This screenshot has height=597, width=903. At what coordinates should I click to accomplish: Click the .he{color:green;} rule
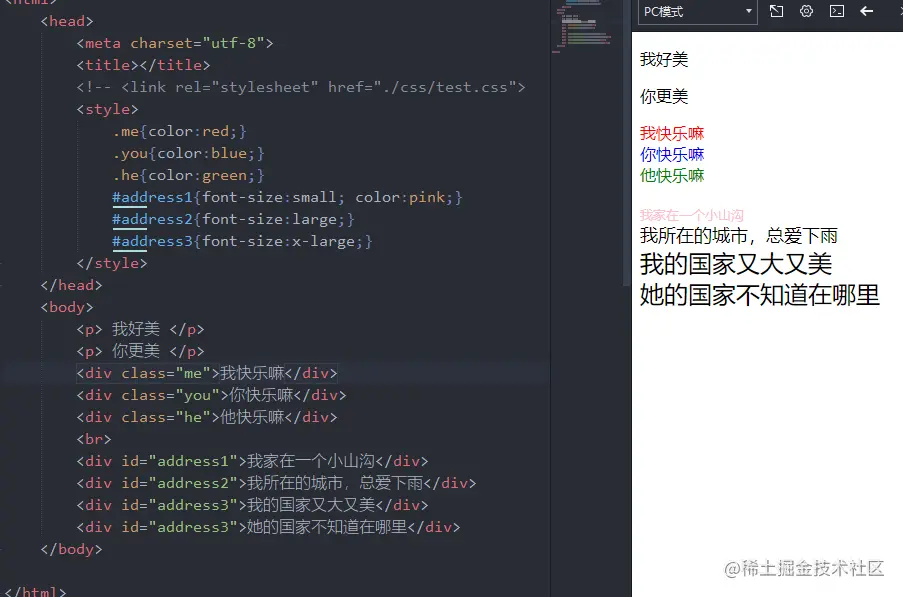[188, 175]
